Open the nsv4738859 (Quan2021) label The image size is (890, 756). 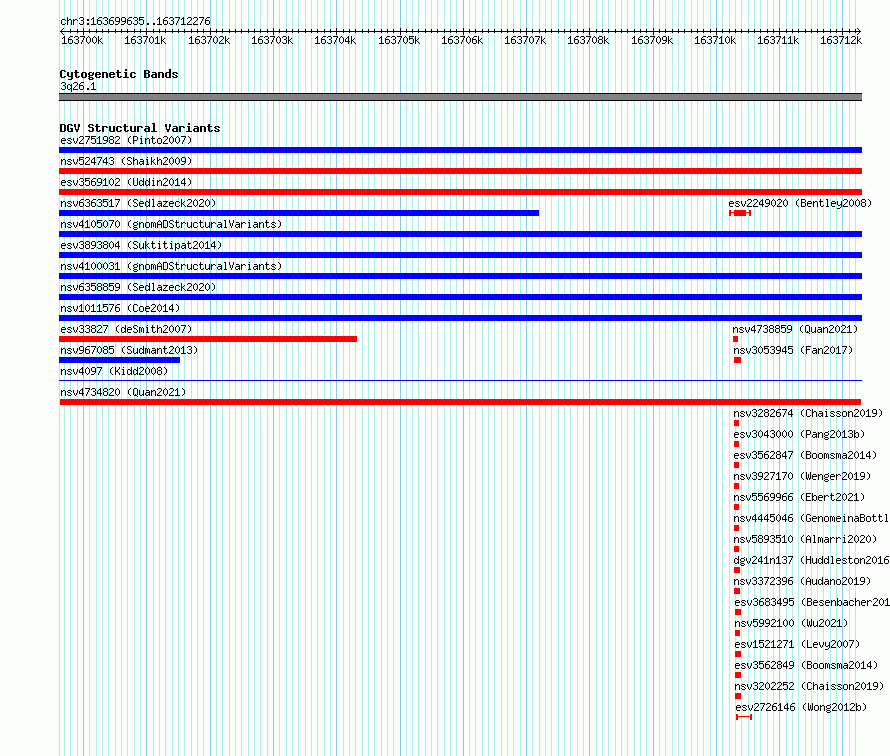click(795, 329)
